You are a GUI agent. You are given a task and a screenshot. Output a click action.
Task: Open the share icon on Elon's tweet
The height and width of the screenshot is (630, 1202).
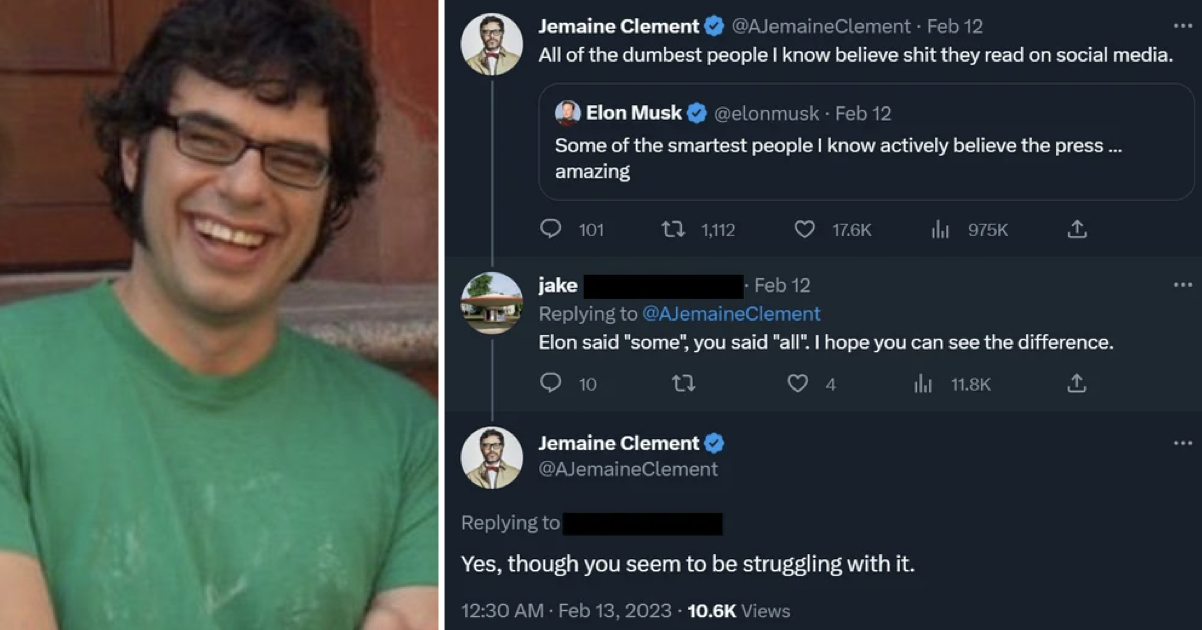point(1077,229)
